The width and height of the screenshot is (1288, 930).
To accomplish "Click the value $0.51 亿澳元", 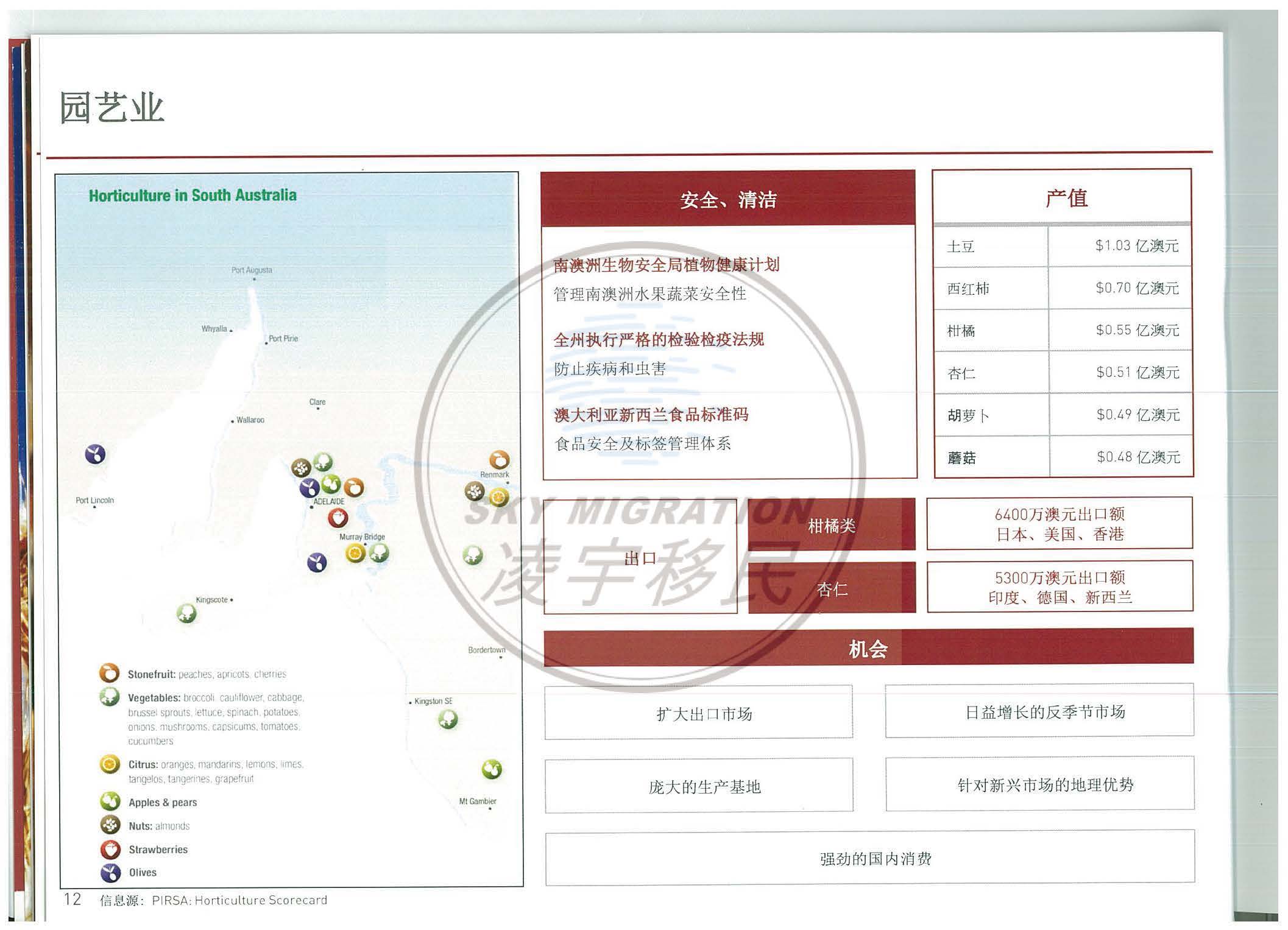I will pos(1138,372).
